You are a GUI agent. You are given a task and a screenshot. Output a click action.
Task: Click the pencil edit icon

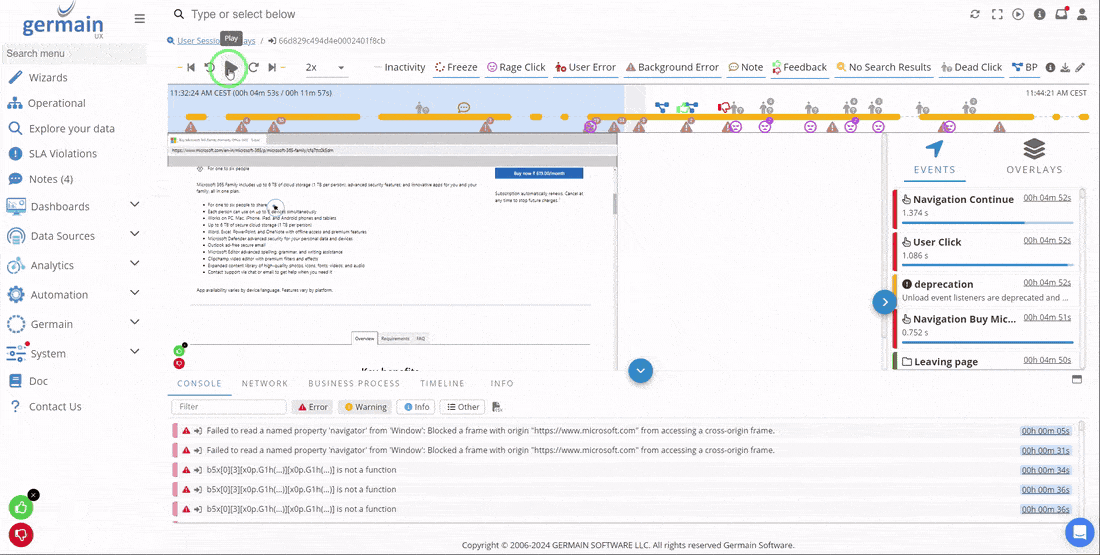coord(1080,67)
